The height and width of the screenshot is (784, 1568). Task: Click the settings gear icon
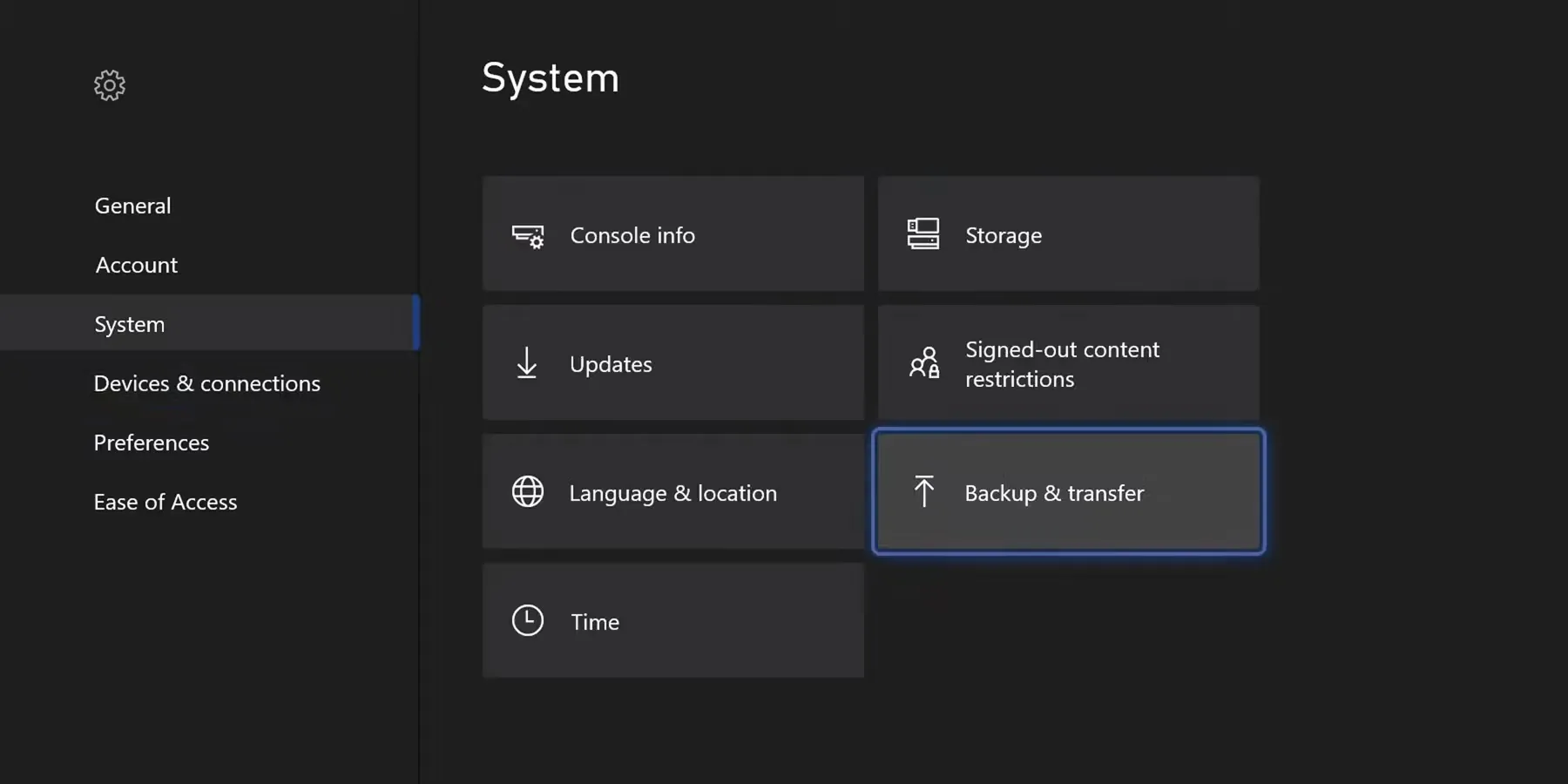click(110, 85)
